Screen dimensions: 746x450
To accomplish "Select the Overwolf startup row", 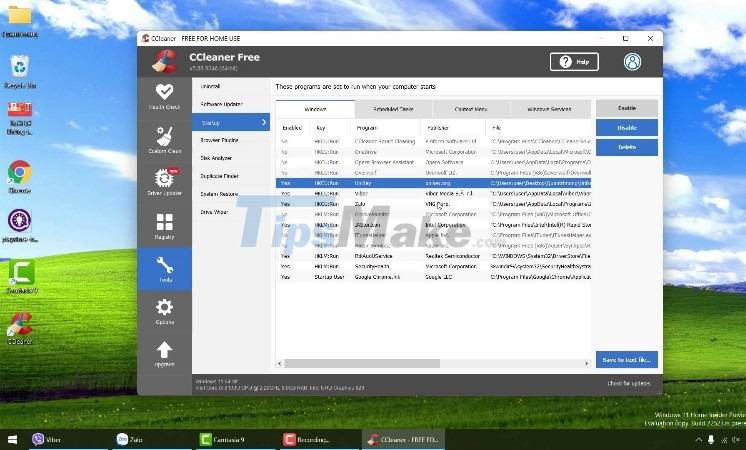I will click(x=433, y=173).
